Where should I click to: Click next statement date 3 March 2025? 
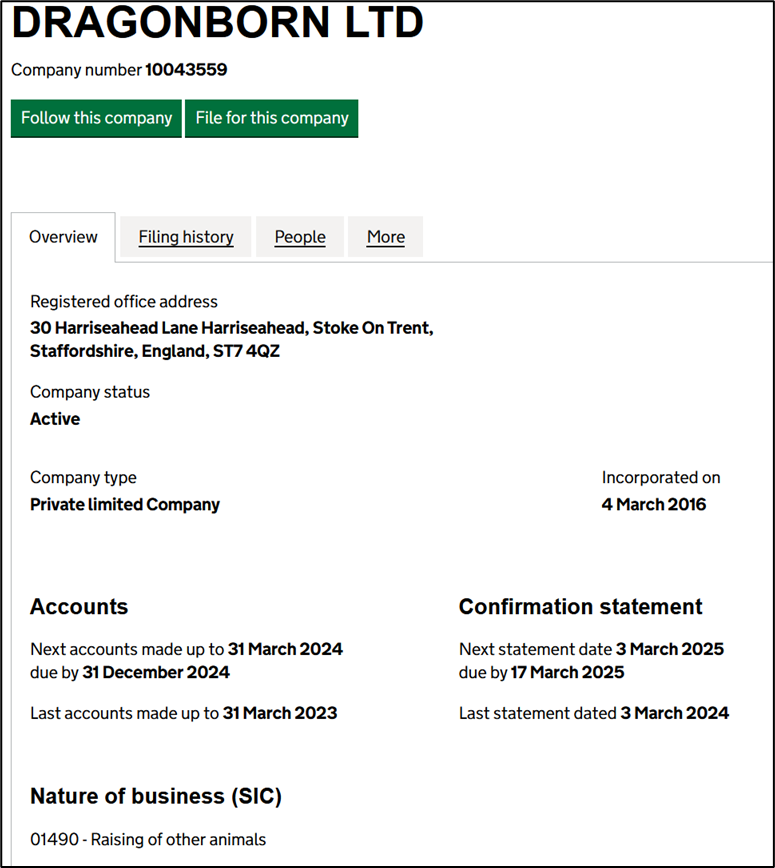670,649
